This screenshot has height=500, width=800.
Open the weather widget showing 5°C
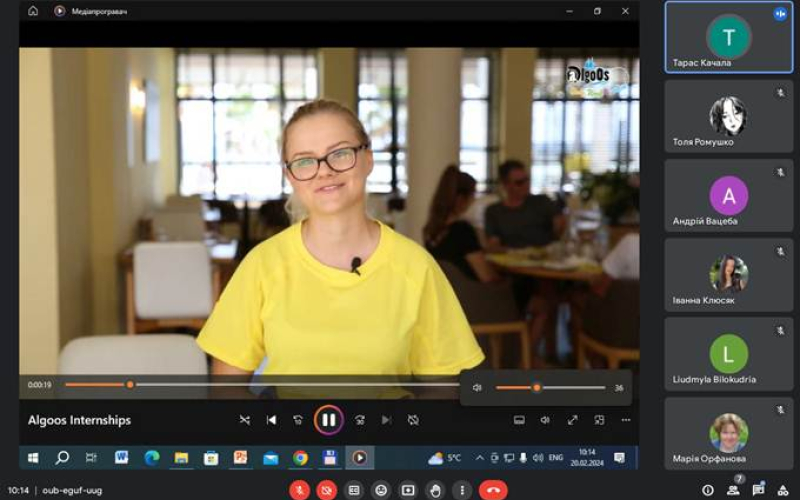(444, 458)
